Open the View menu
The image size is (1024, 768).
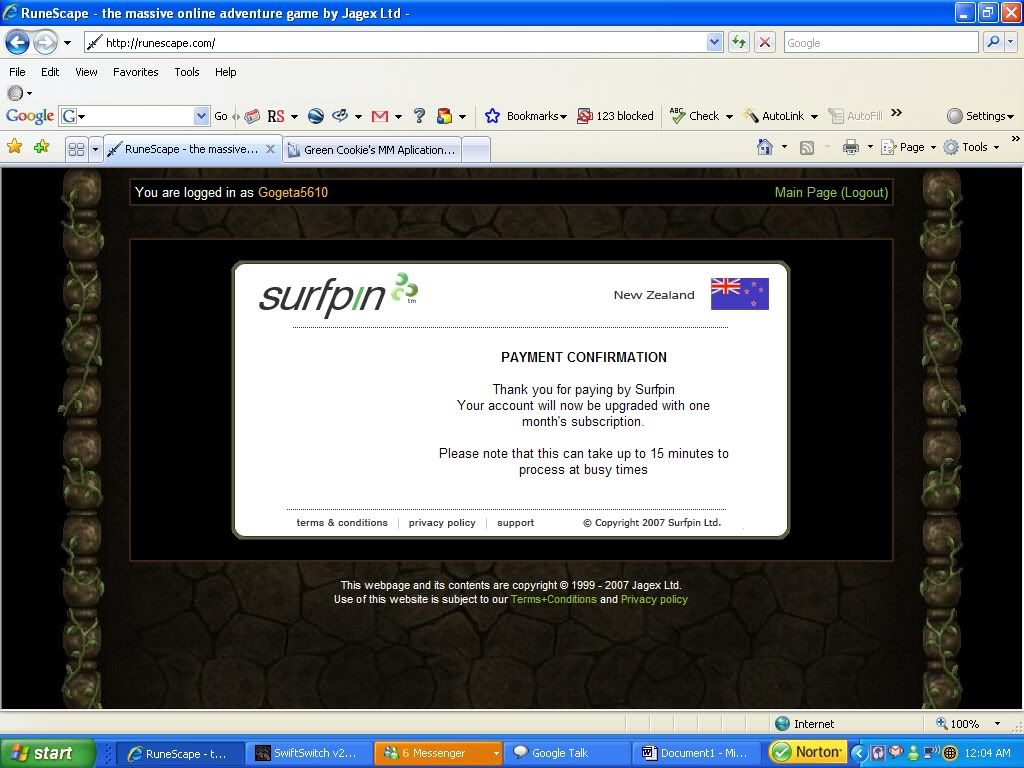tap(86, 72)
